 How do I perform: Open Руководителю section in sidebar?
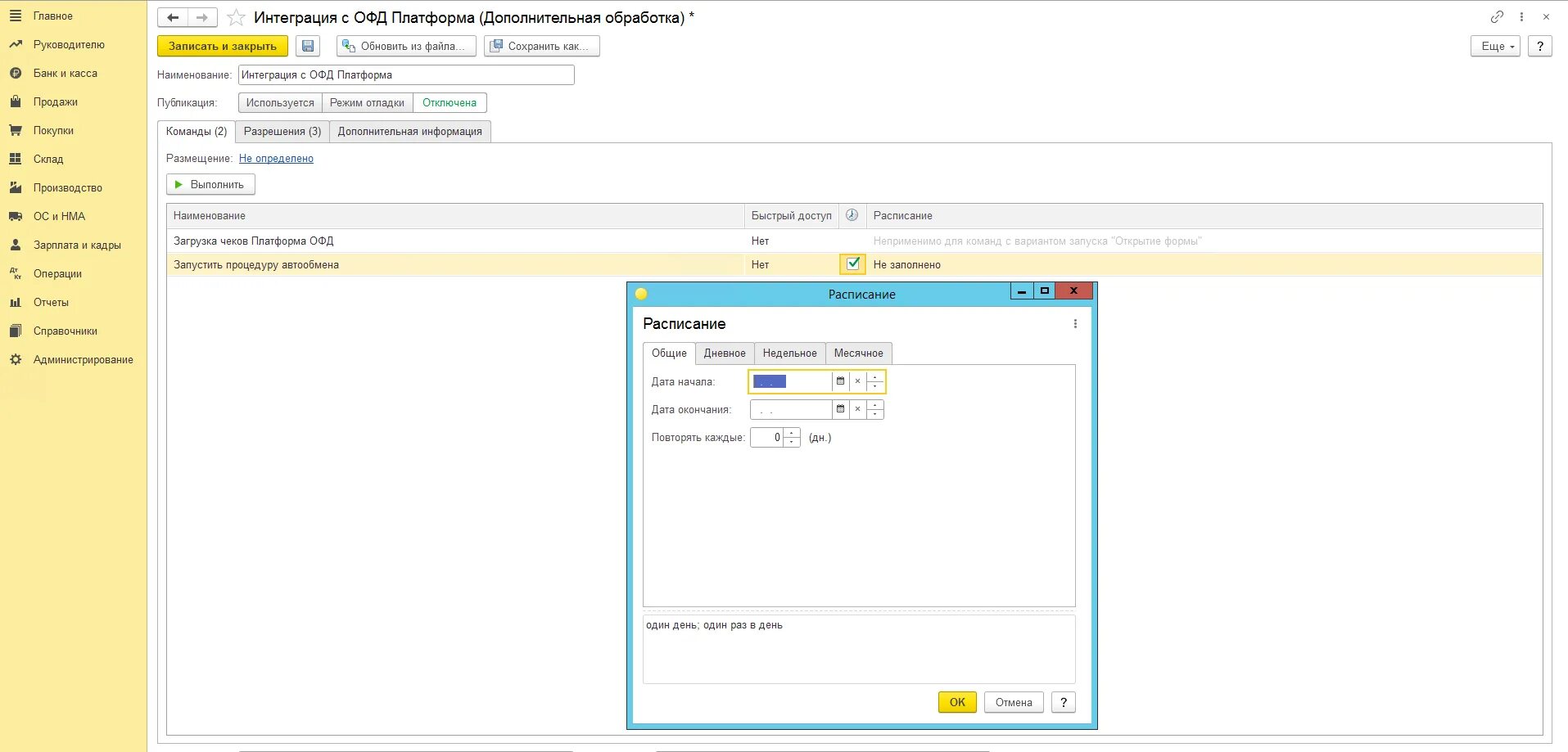click(69, 44)
